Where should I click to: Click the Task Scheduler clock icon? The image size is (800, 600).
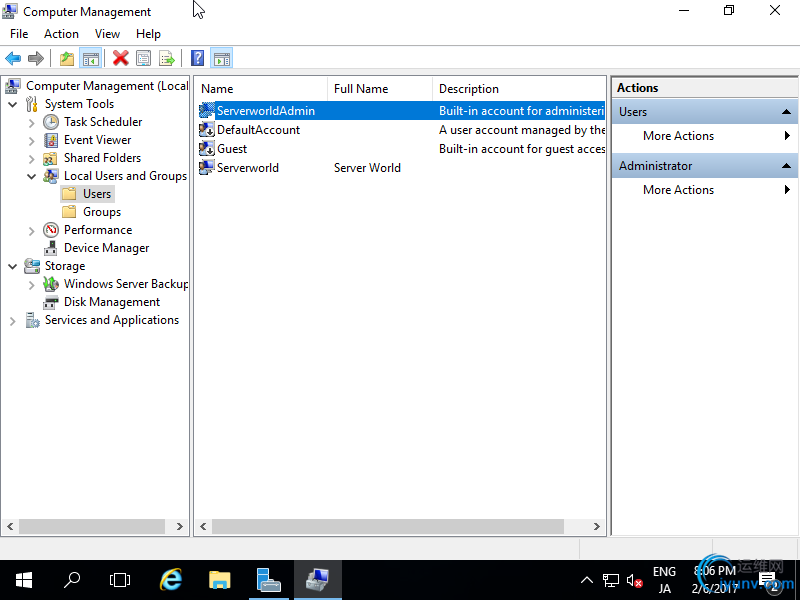click(x=51, y=122)
